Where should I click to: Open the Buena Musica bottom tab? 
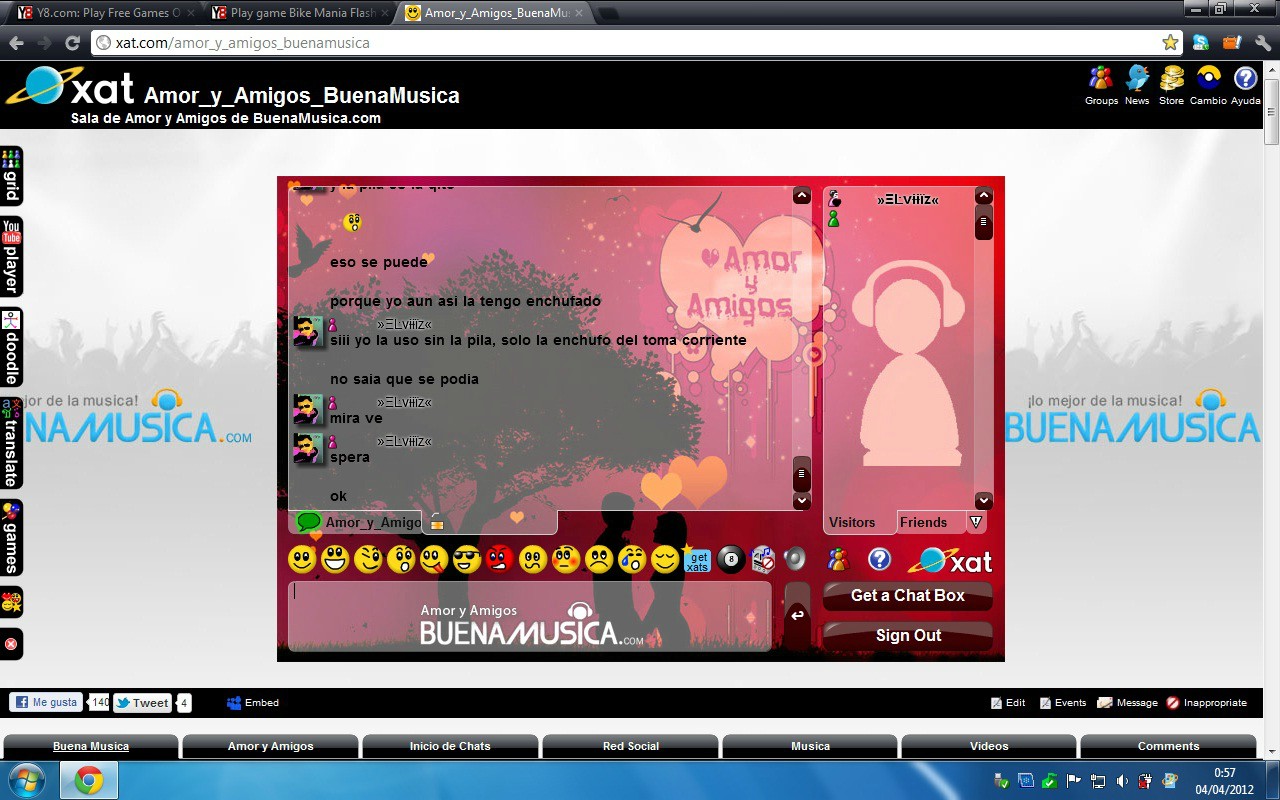click(91, 746)
